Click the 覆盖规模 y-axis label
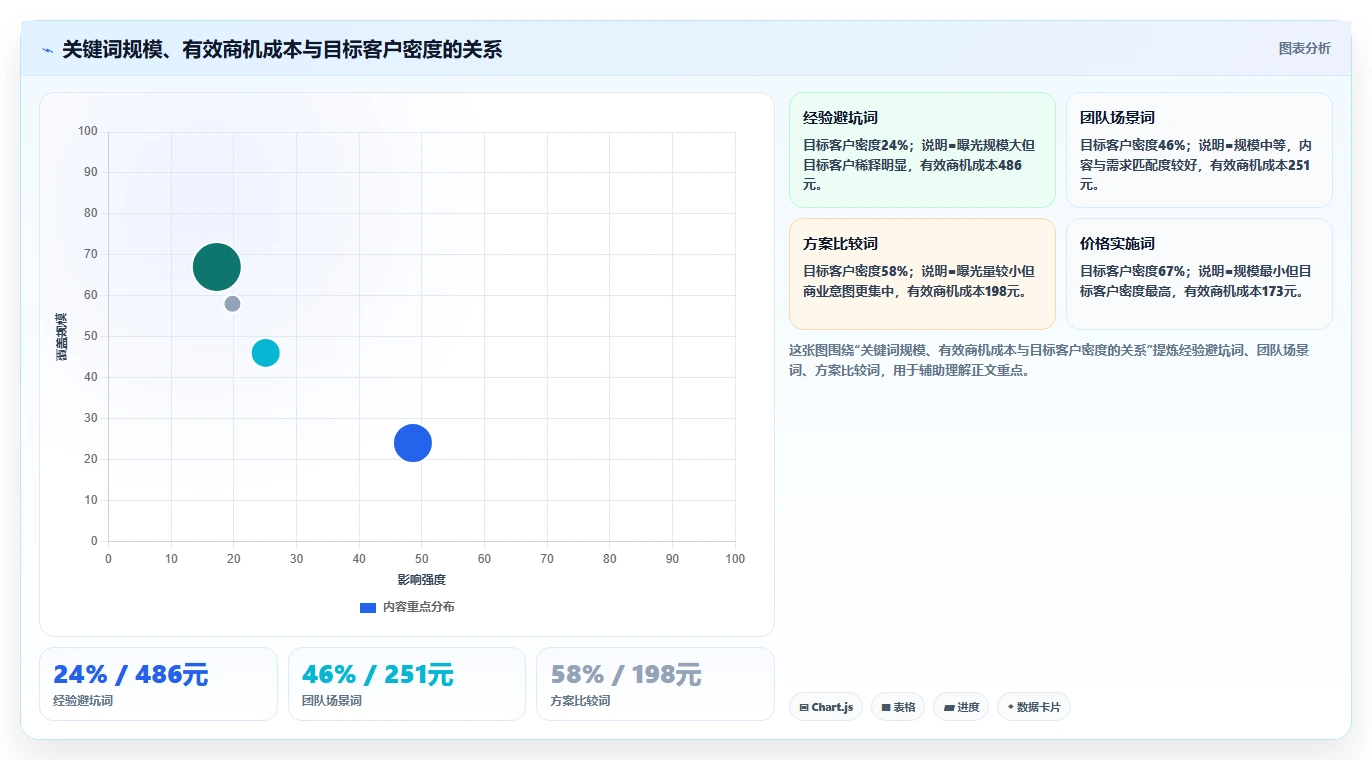 62,337
